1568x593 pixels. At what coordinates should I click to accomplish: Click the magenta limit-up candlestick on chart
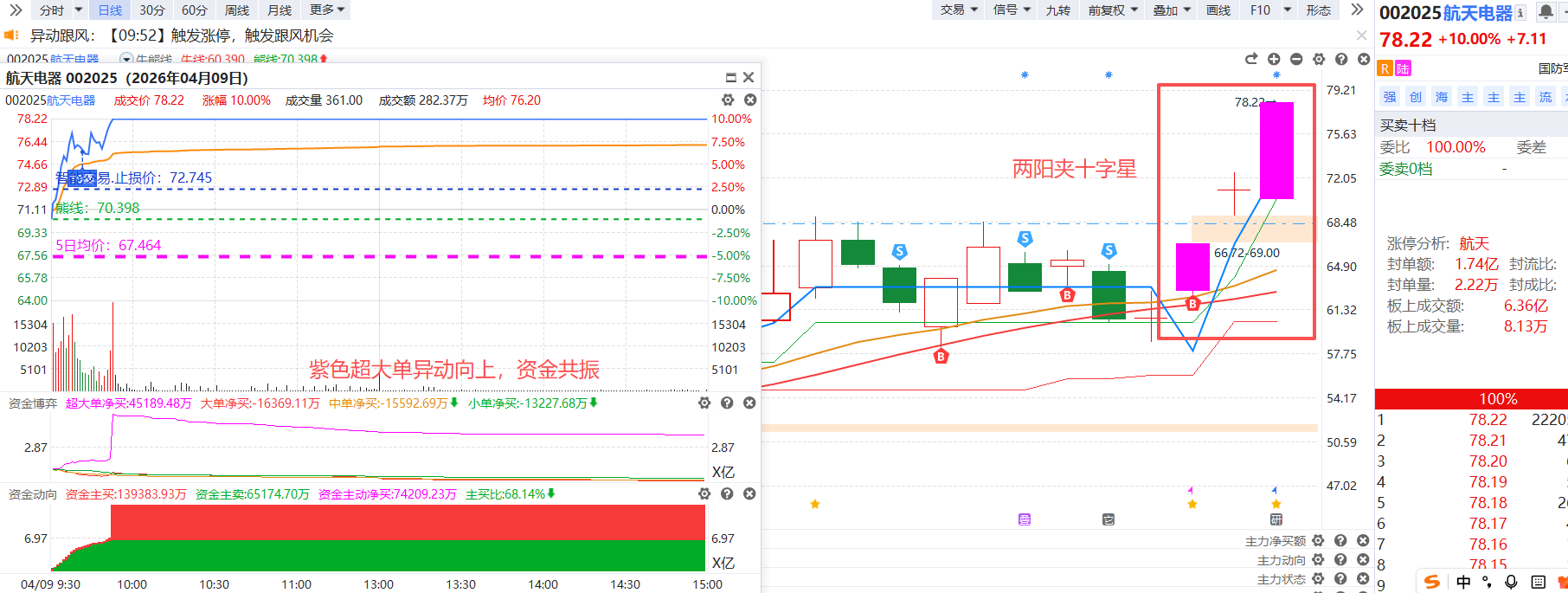[1276, 151]
